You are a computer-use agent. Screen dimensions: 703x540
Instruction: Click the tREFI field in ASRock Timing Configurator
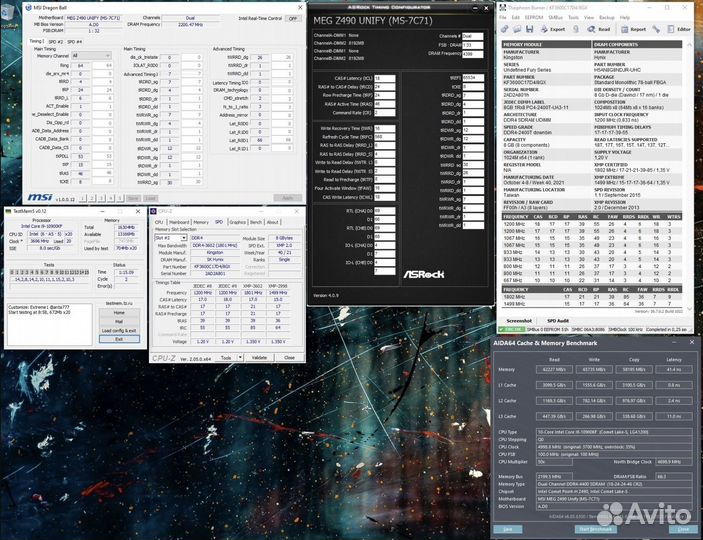tap(473, 78)
